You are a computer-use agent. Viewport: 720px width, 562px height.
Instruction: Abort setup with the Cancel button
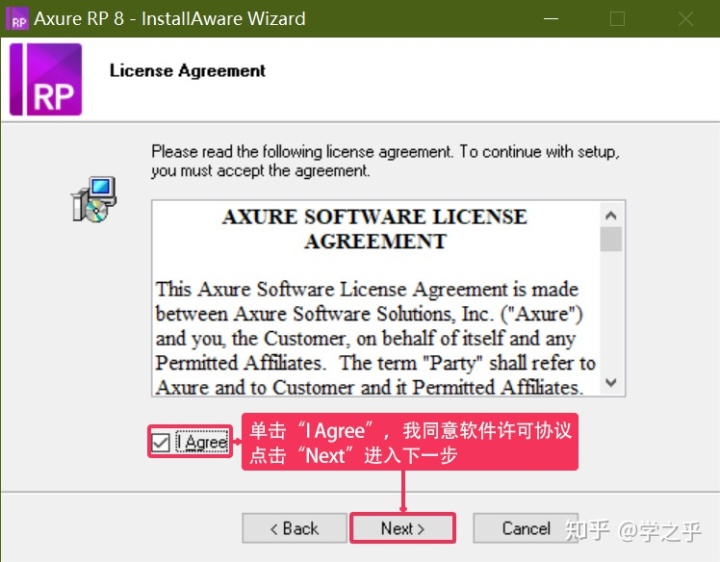526,528
